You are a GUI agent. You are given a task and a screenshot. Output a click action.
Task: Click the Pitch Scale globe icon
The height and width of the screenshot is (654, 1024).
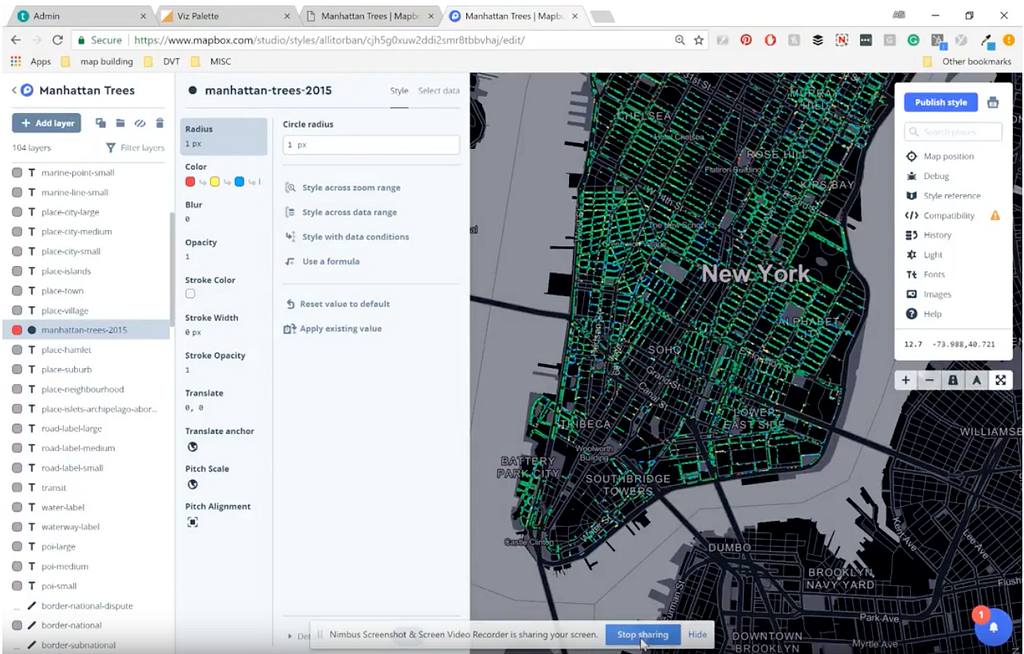click(193, 485)
